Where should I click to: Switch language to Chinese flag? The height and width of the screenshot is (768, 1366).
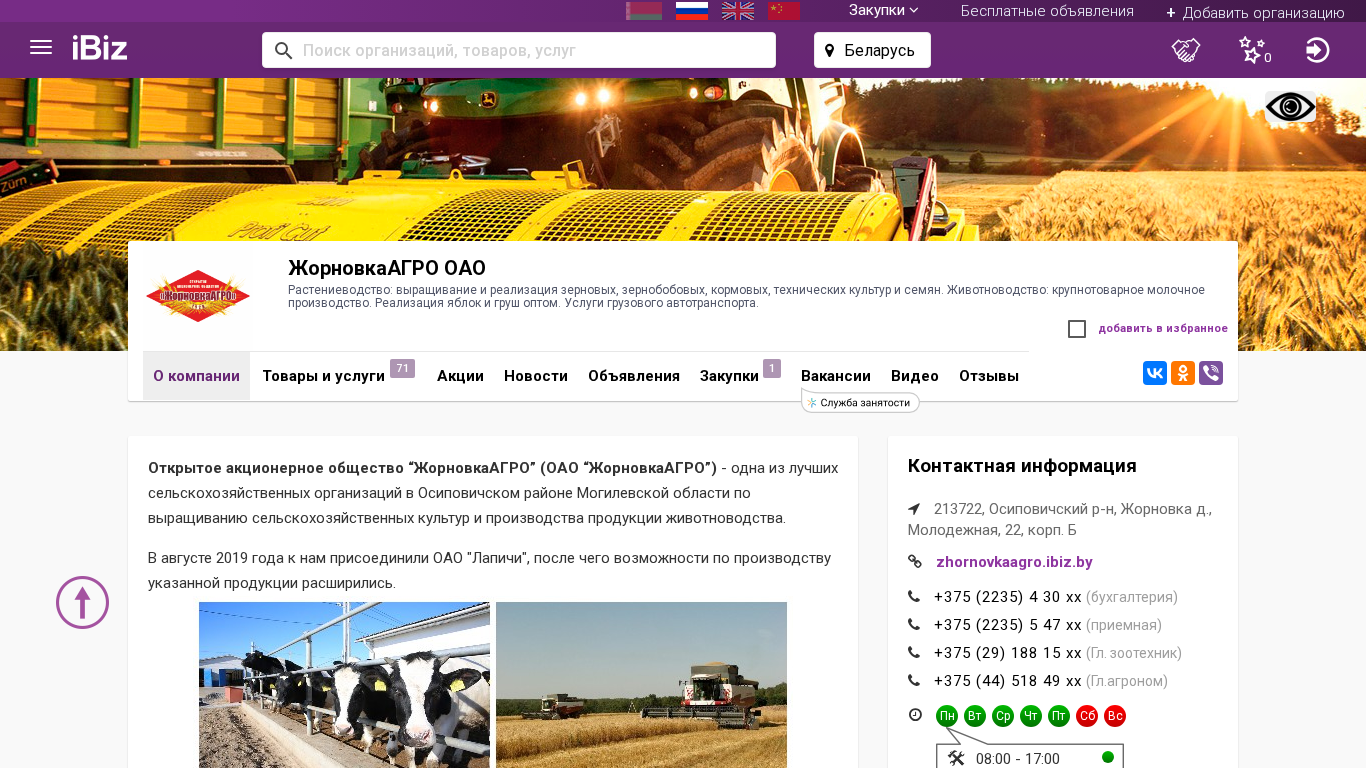click(784, 11)
